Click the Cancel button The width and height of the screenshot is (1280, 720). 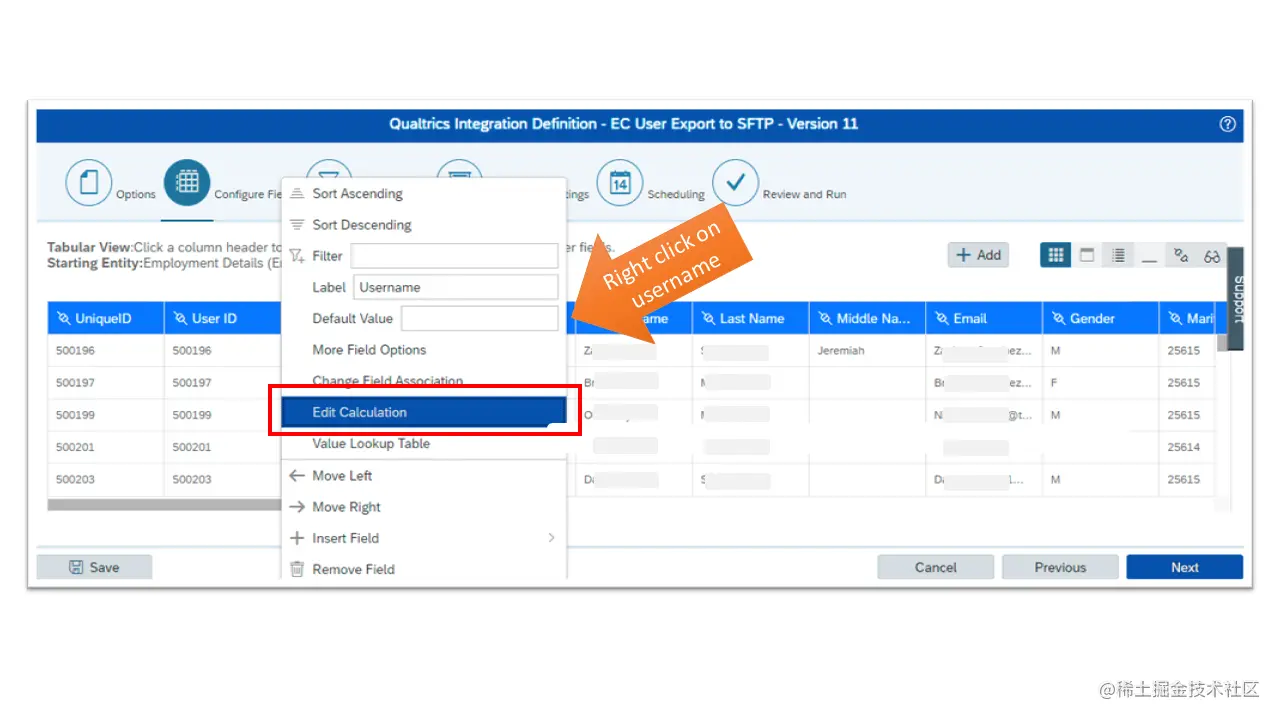(x=936, y=567)
